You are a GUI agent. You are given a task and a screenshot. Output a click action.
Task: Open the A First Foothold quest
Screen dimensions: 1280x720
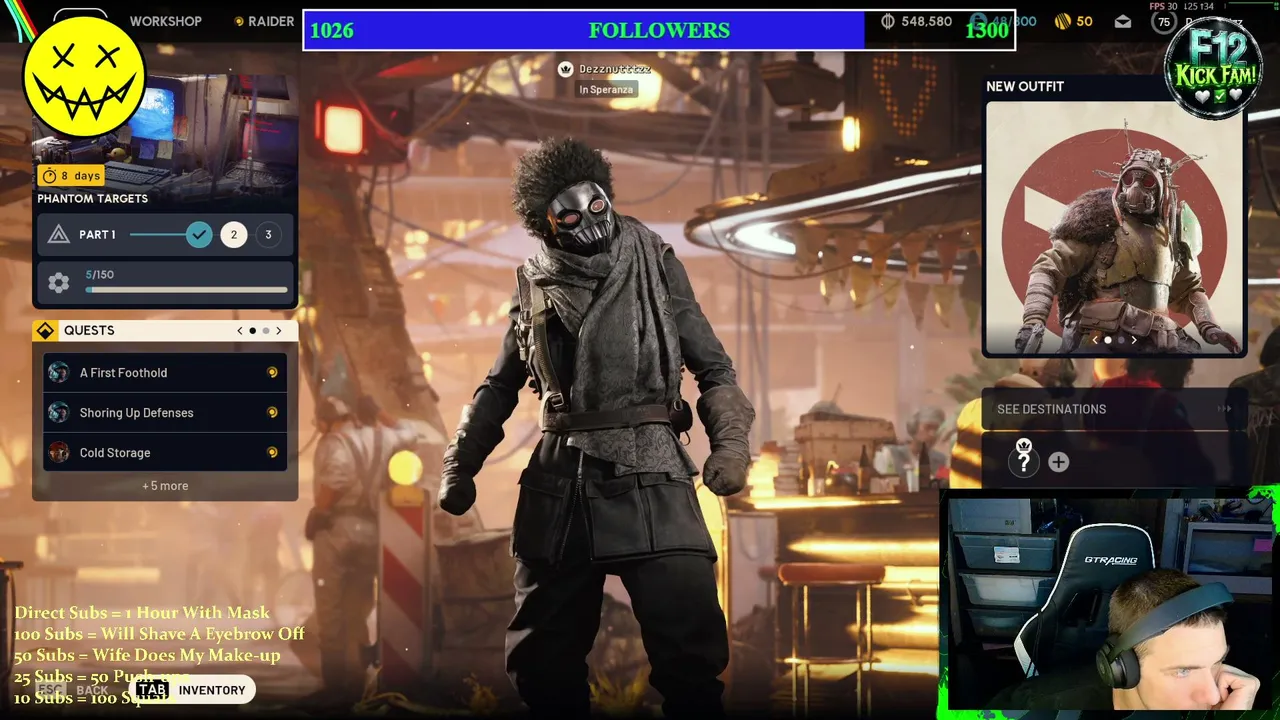click(x=165, y=373)
